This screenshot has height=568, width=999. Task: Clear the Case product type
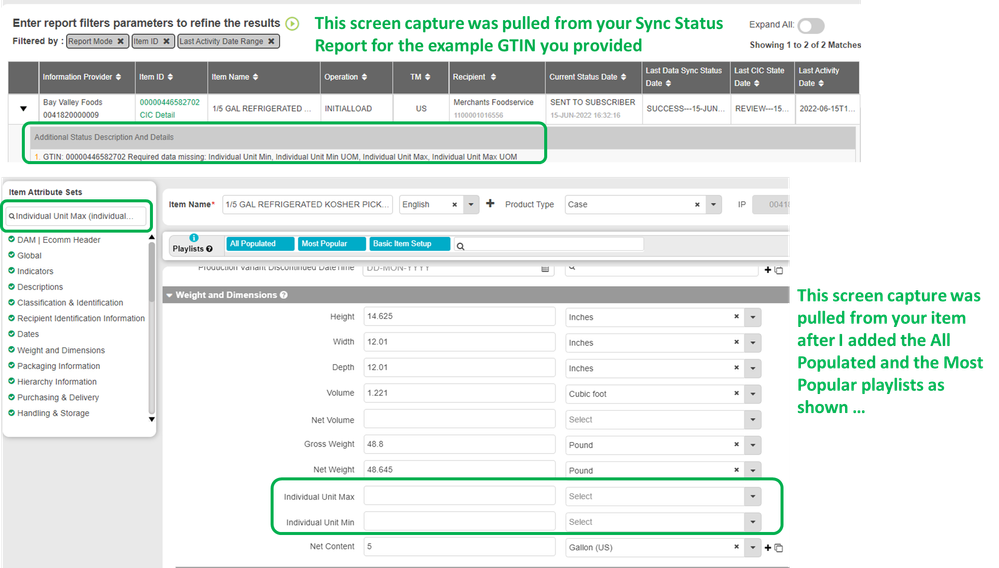point(697,204)
